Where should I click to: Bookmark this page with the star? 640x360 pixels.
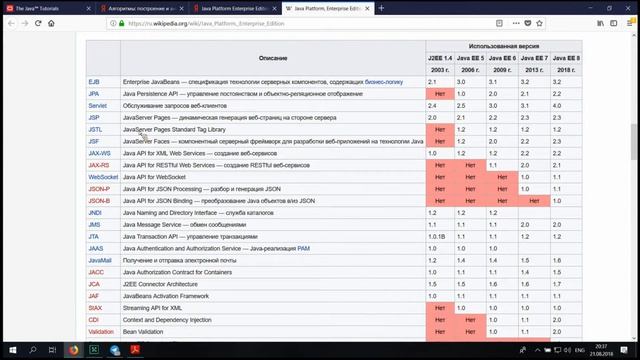coord(540,23)
